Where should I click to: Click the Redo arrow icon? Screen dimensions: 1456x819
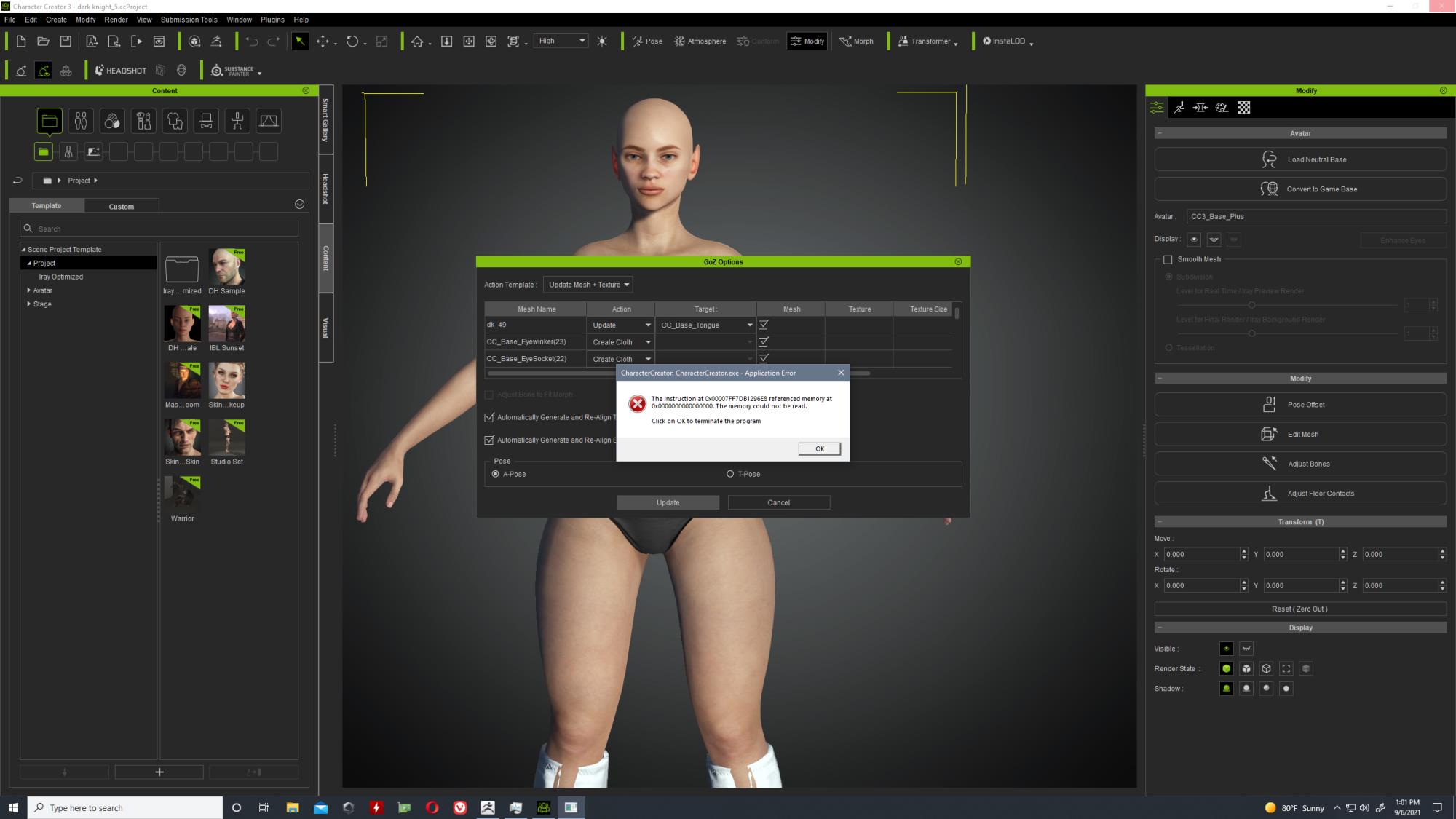(274, 41)
